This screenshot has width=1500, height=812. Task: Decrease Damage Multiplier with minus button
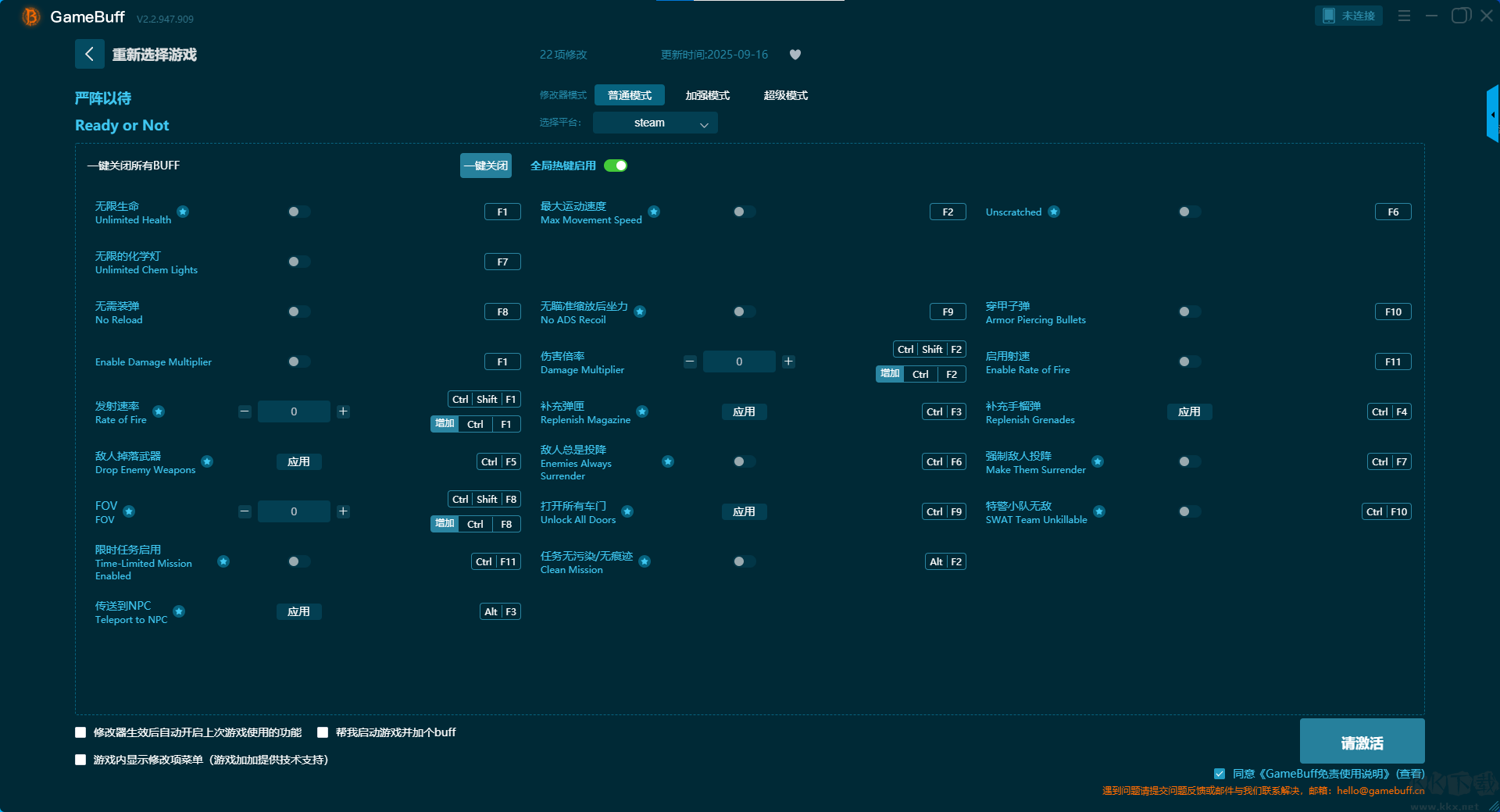[x=690, y=361]
